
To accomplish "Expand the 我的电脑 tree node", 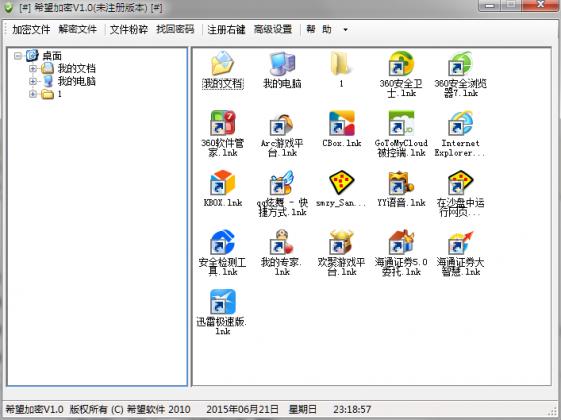I will coord(33,81).
